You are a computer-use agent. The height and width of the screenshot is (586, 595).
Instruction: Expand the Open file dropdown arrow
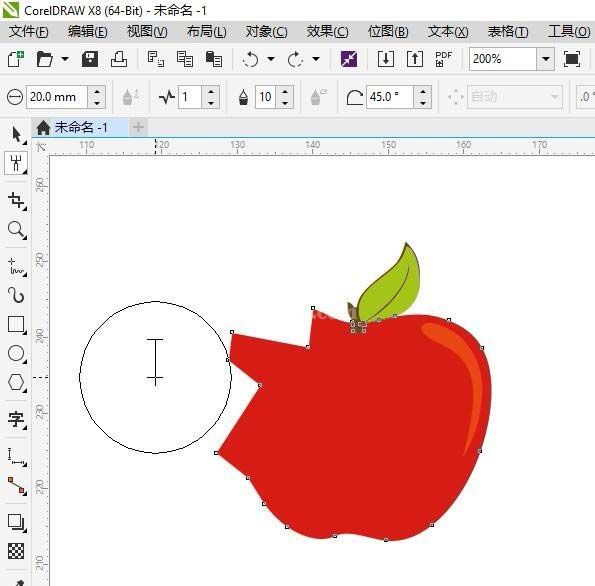65,59
